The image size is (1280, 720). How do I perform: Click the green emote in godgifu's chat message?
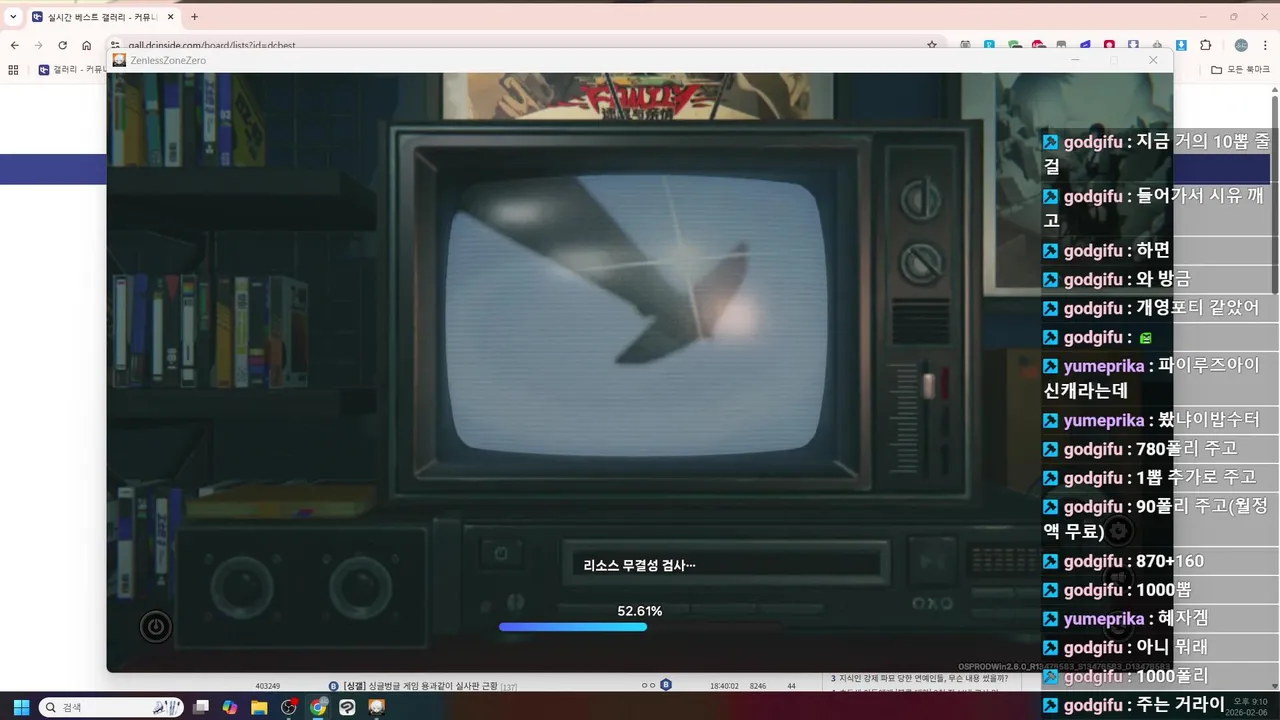click(x=1145, y=338)
